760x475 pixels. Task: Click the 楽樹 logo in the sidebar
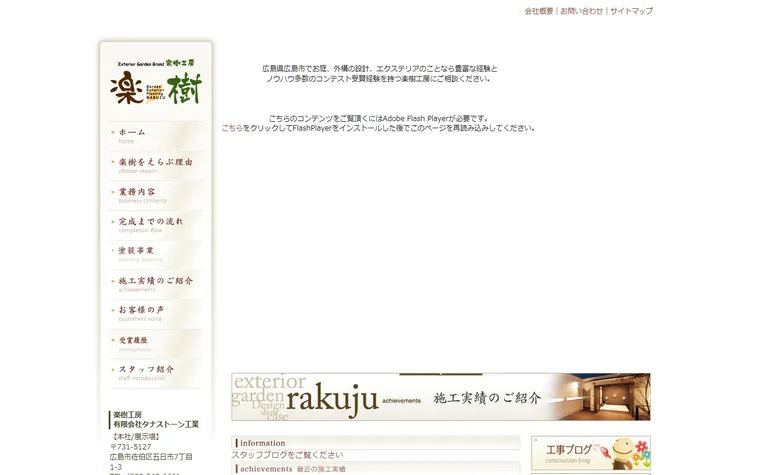(x=156, y=82)
